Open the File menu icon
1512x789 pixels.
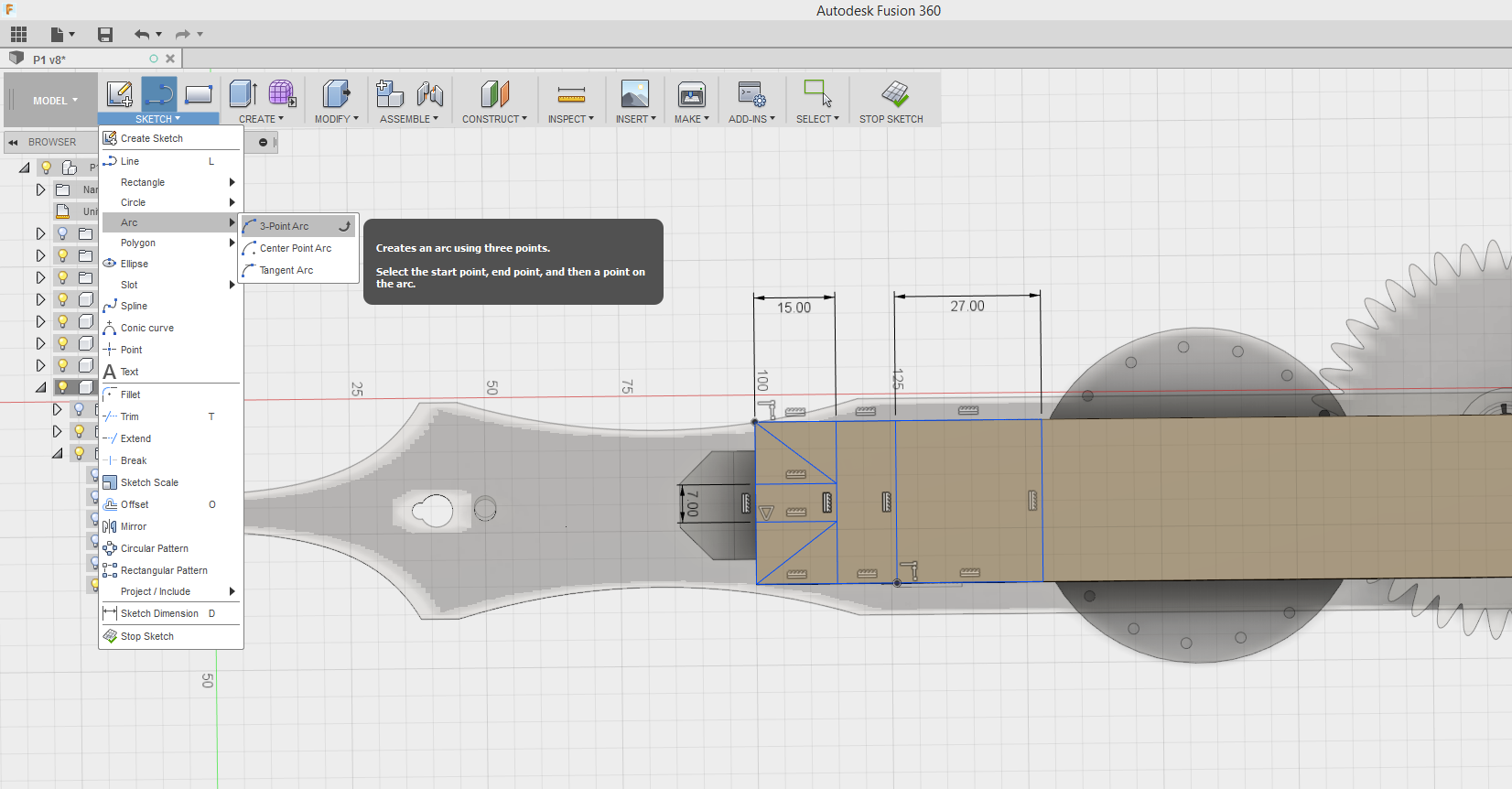(62, 35)
